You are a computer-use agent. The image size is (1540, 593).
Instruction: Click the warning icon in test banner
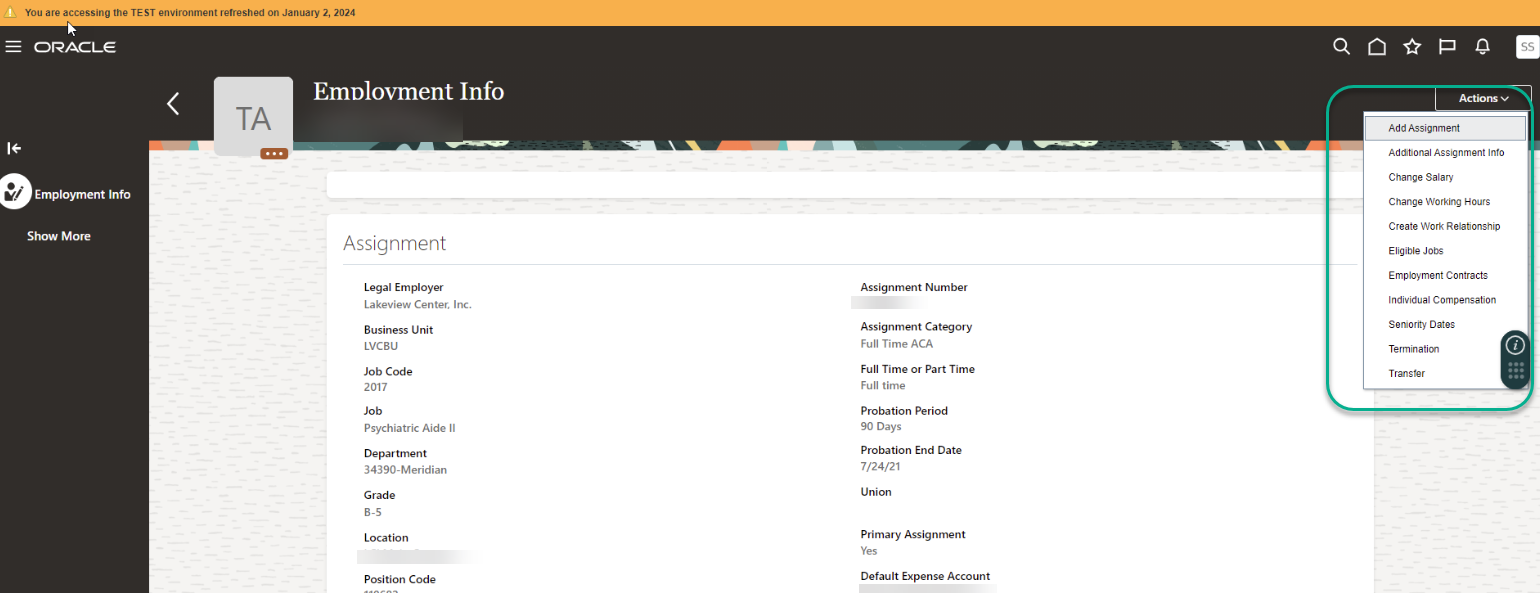[10, 13]
